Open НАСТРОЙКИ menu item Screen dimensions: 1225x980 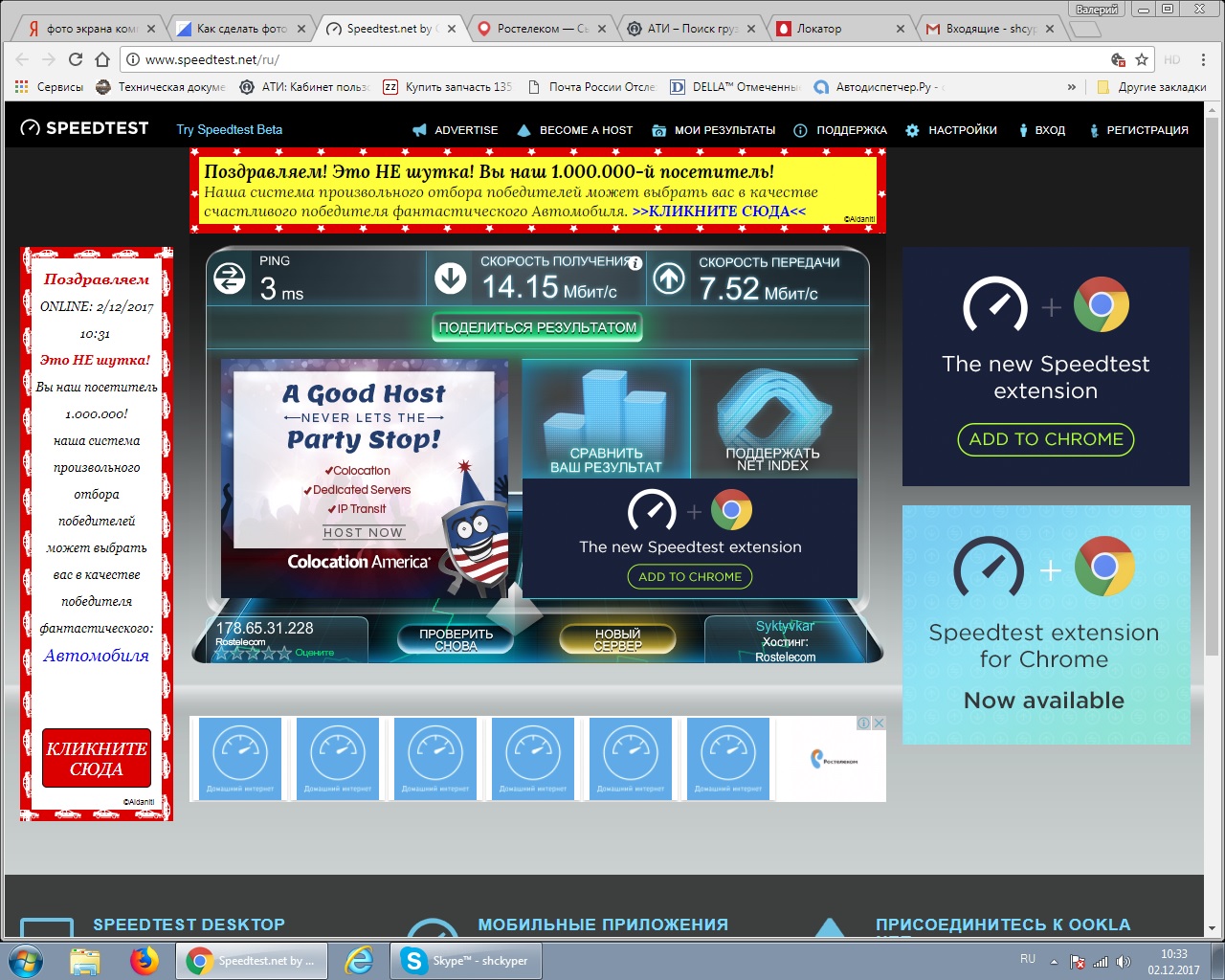pyautogui.click(x=951, y=130)
